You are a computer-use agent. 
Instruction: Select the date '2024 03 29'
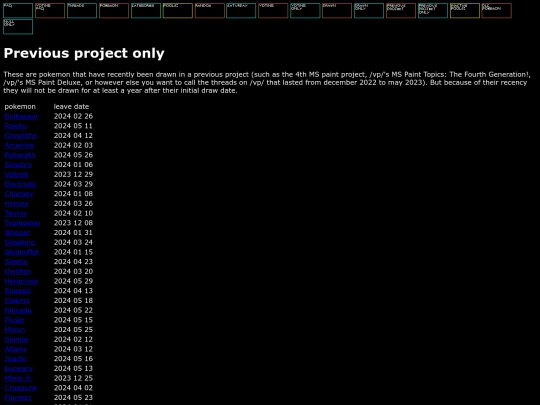(x=73, y=184)
